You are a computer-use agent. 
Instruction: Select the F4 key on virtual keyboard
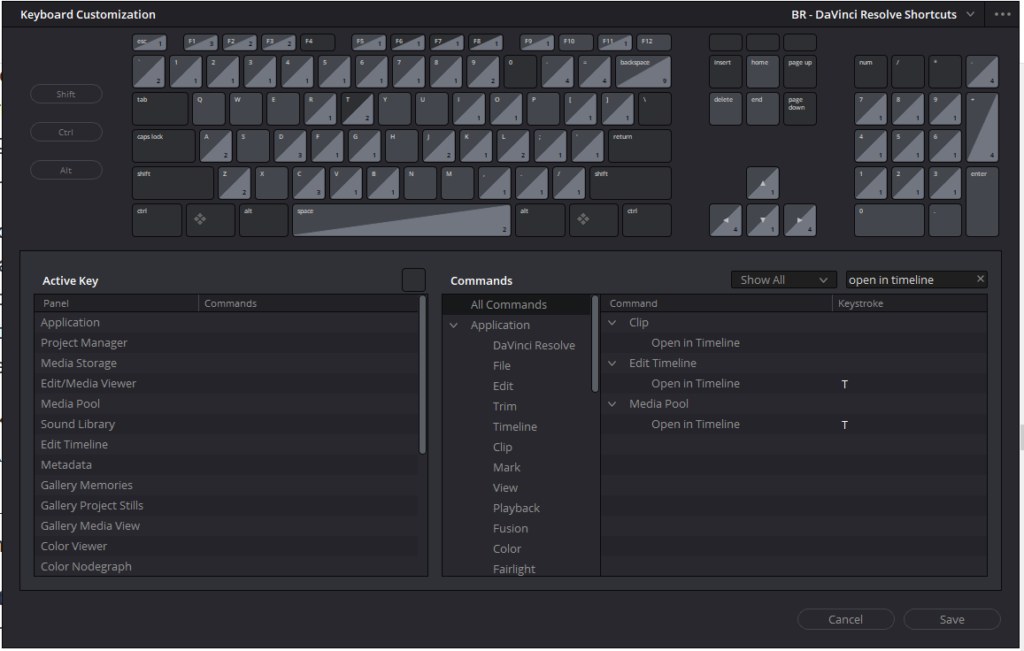(317, 42)
